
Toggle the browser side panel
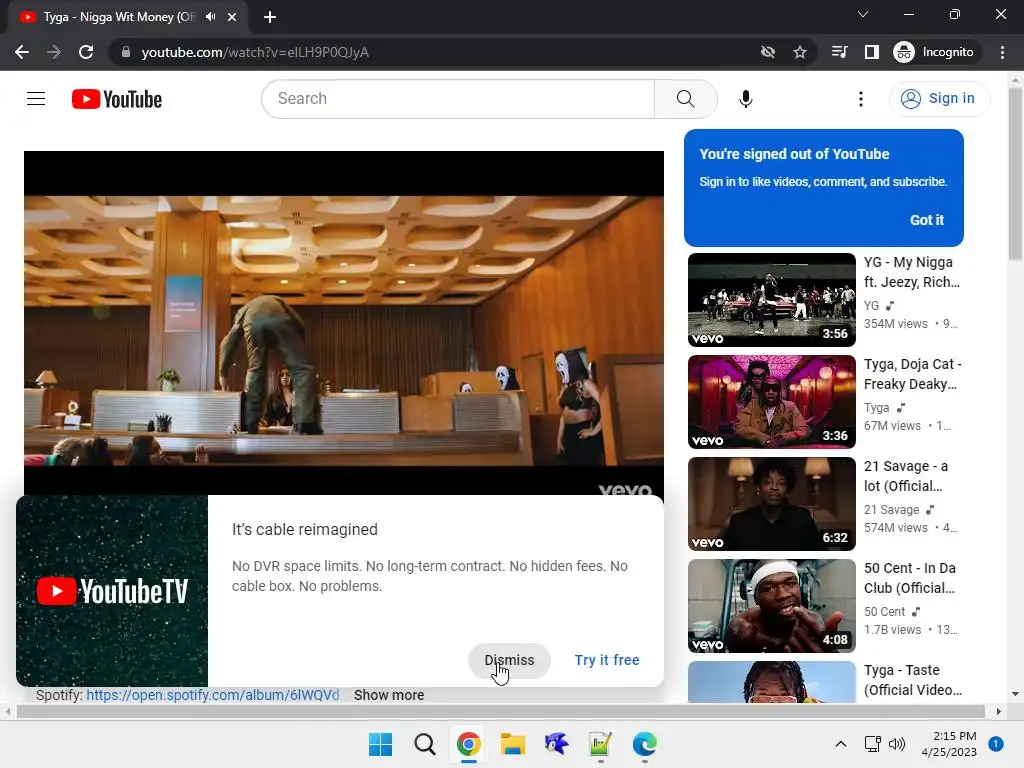click(x=872, y=52)
